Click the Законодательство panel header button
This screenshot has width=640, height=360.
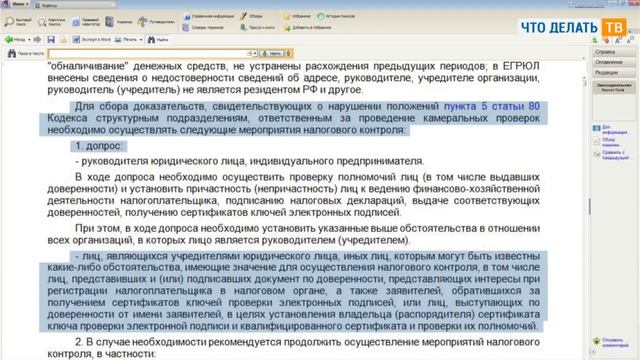[614, 87]
